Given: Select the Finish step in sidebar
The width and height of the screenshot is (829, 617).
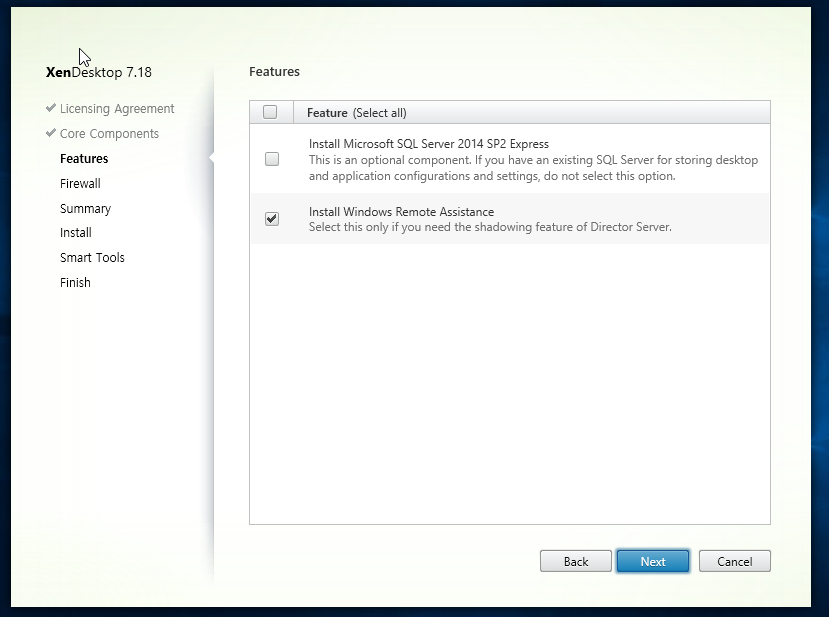Looking at the screenshot, I should pos(75,282).
